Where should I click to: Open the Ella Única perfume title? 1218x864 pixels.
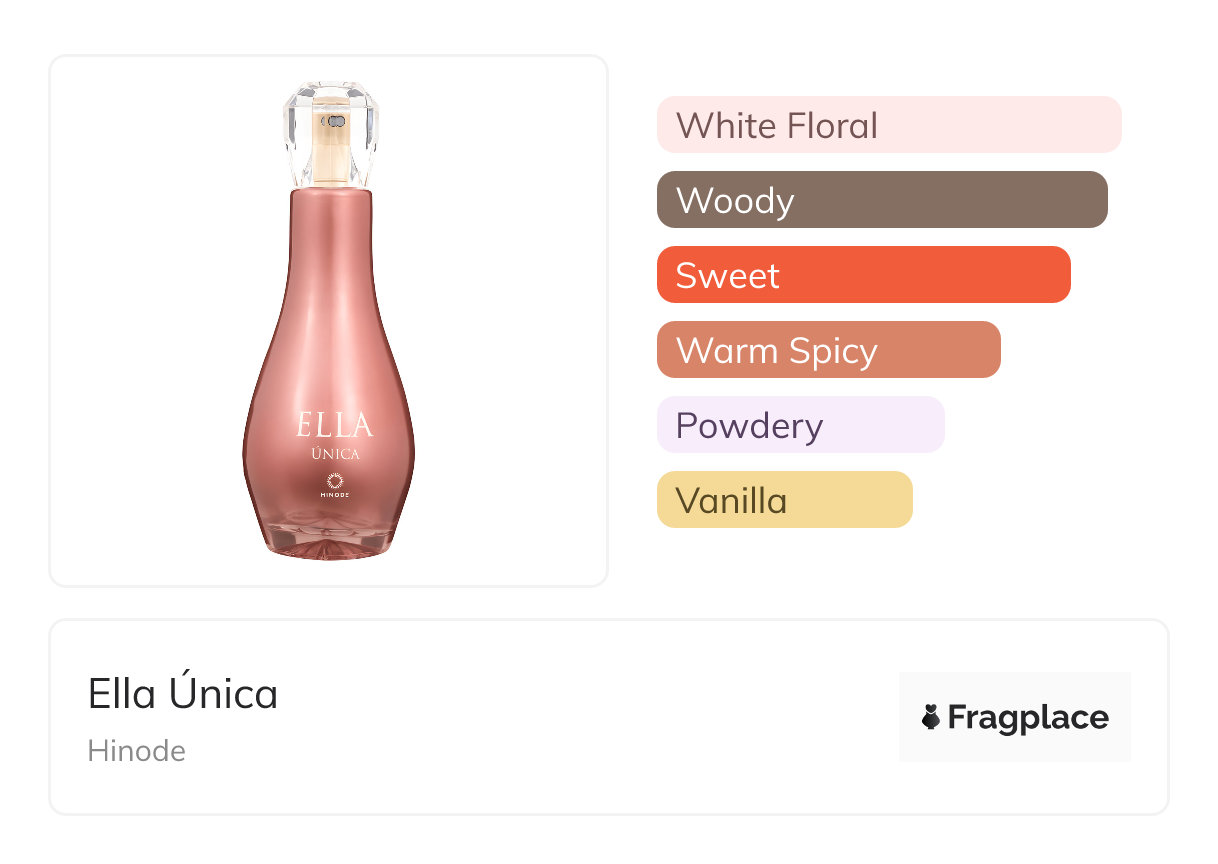click(183, 694)
